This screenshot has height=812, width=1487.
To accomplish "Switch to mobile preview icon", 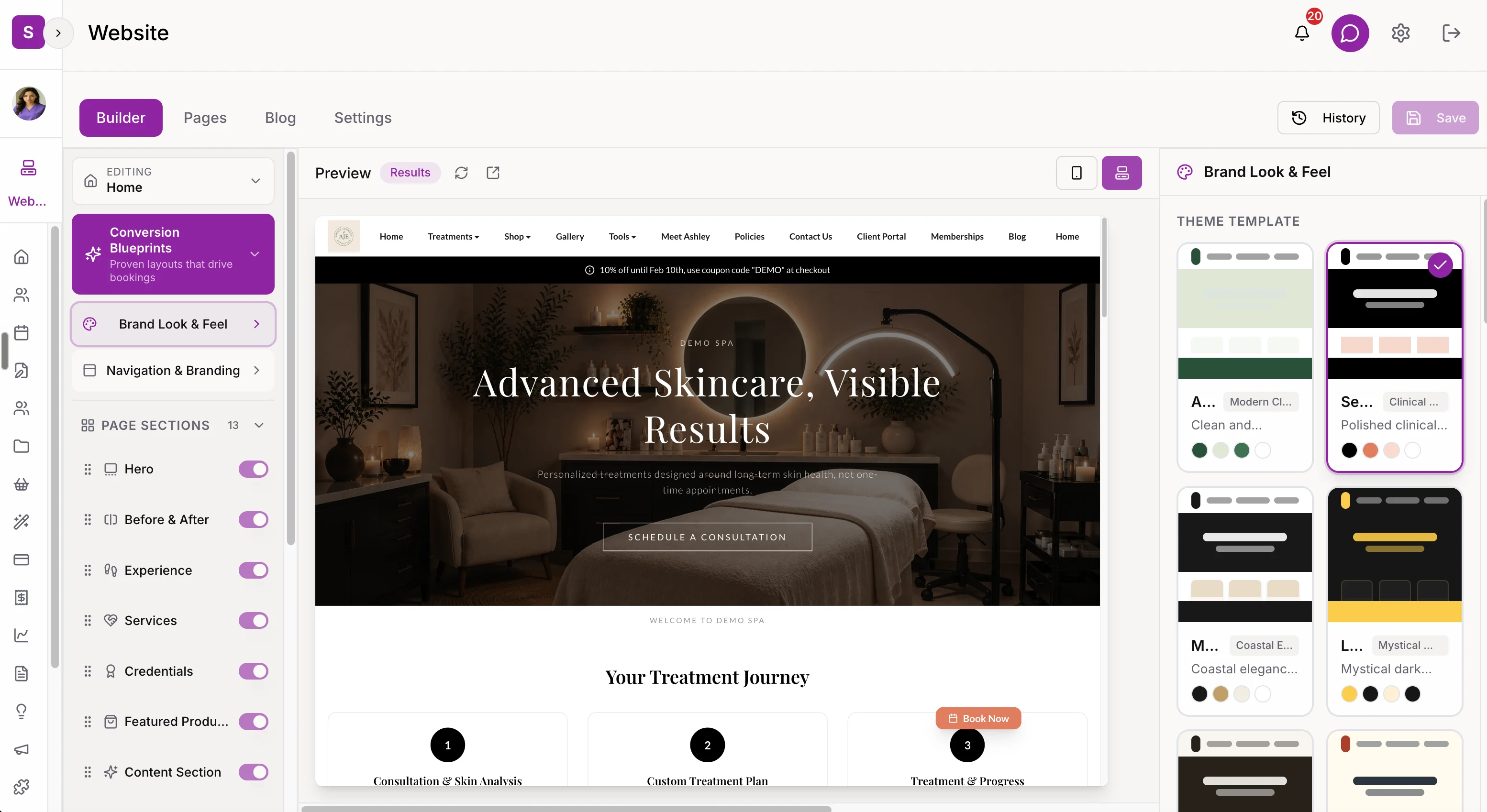I will [x=1076, y=173].
